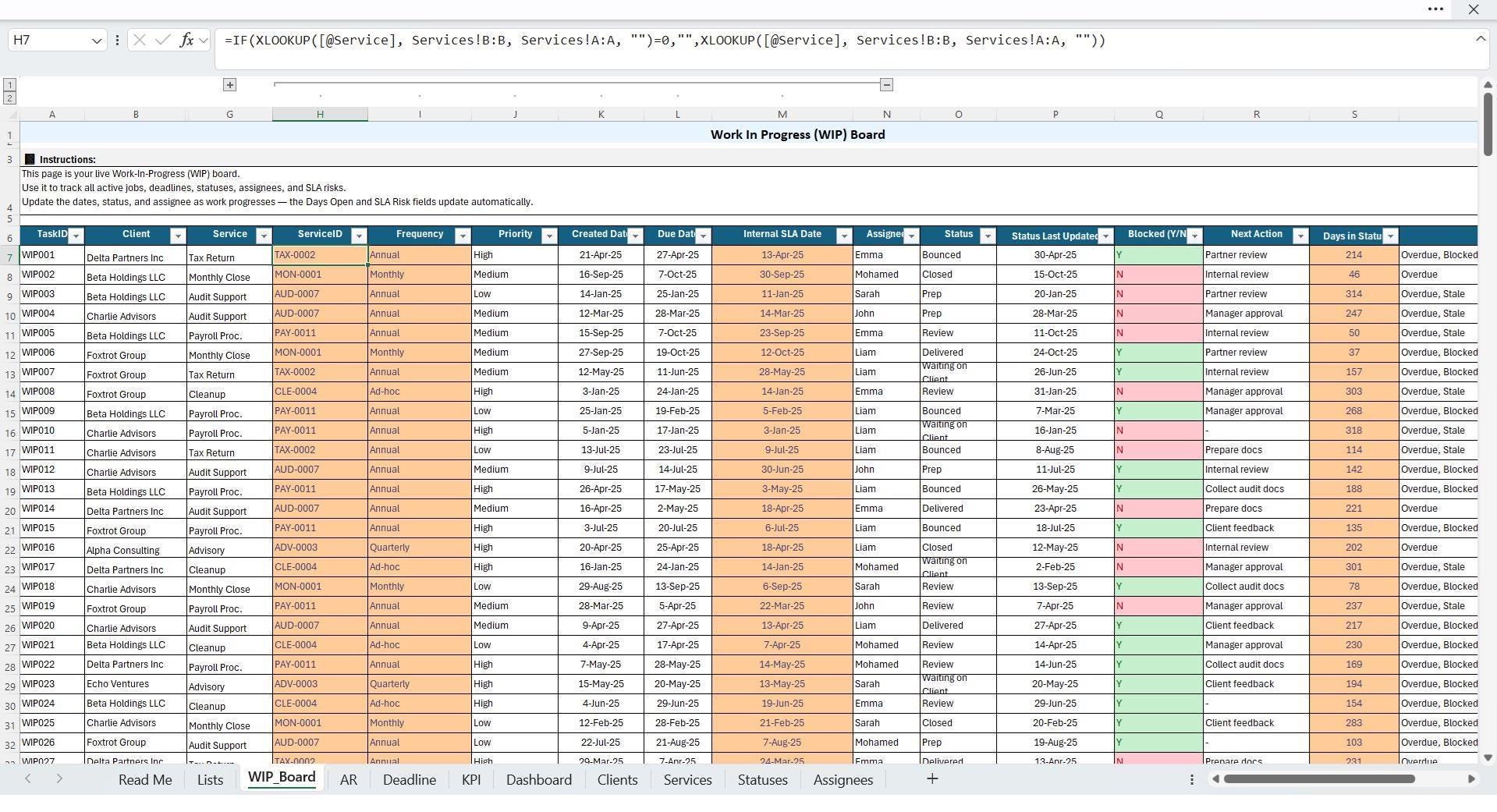Open filter dropdown for Internal SLA Date

coord(844,236)
